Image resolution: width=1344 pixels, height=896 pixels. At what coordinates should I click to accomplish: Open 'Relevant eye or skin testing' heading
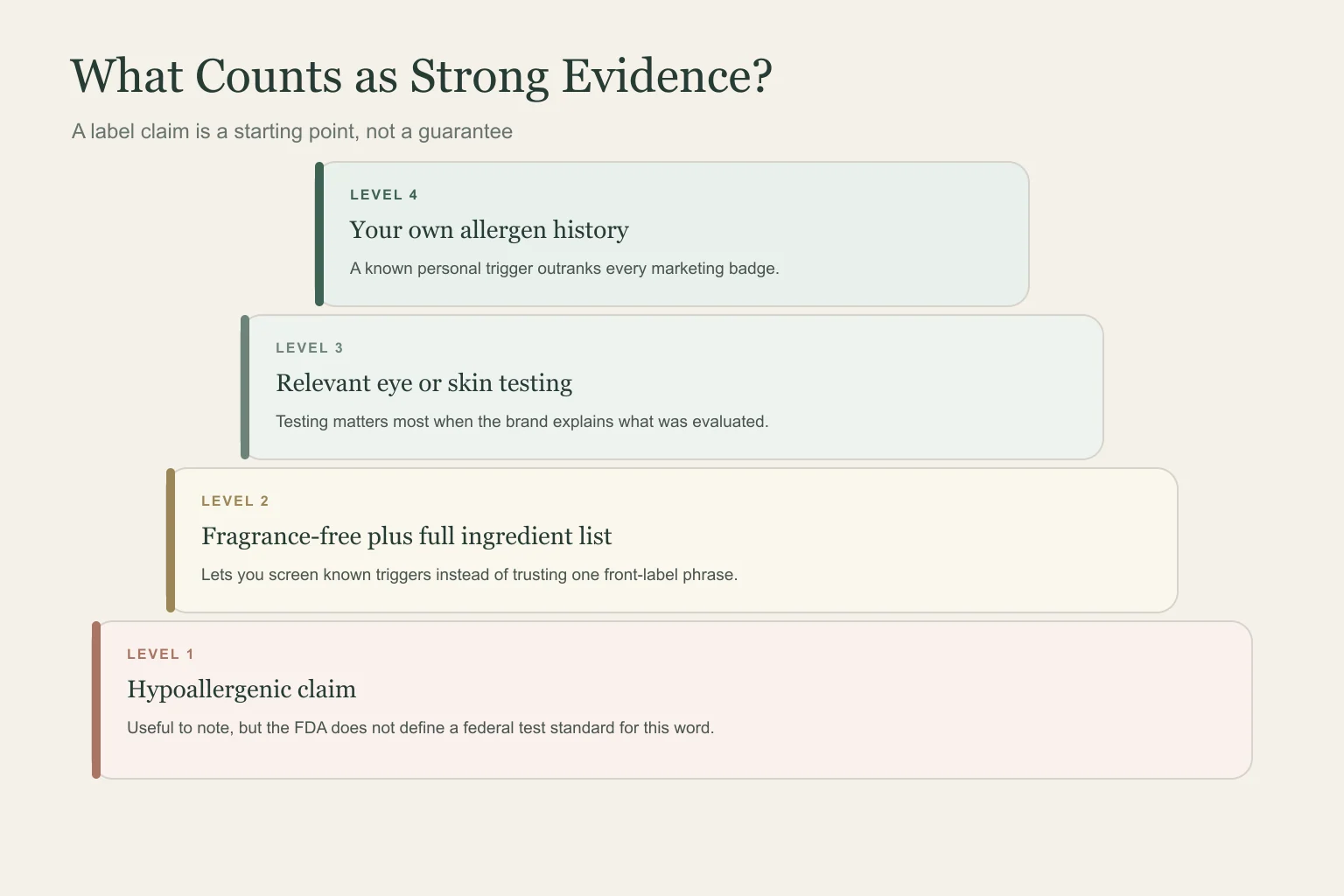[423, 382]
